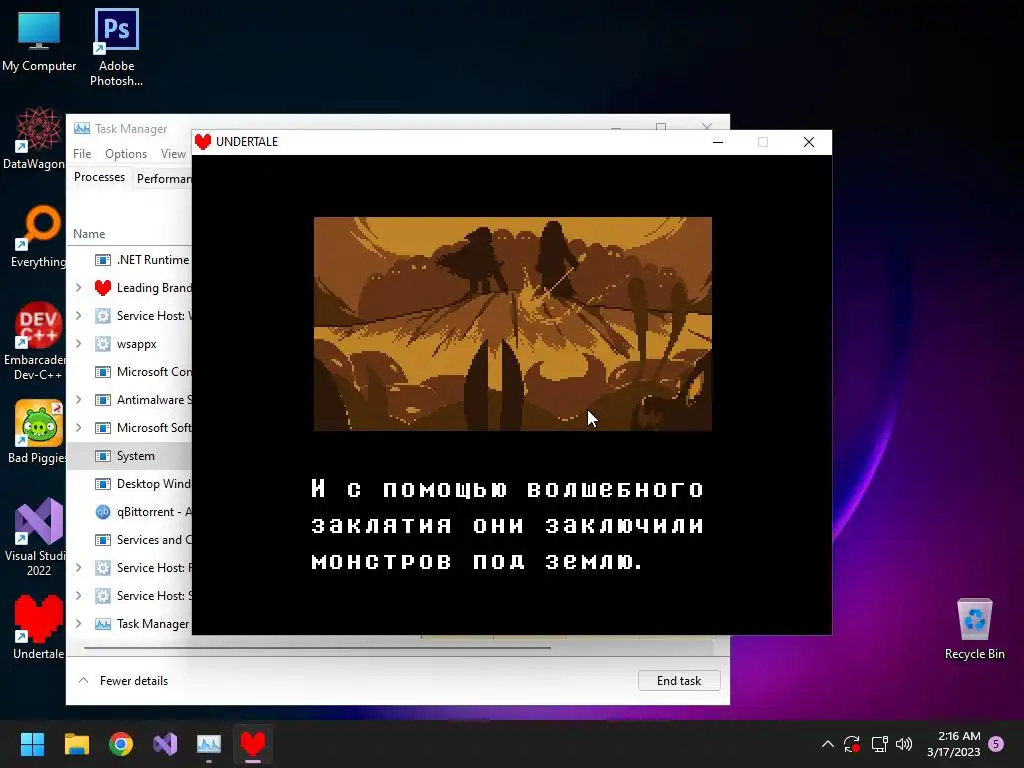Open network tray icon

coord(879,744)
